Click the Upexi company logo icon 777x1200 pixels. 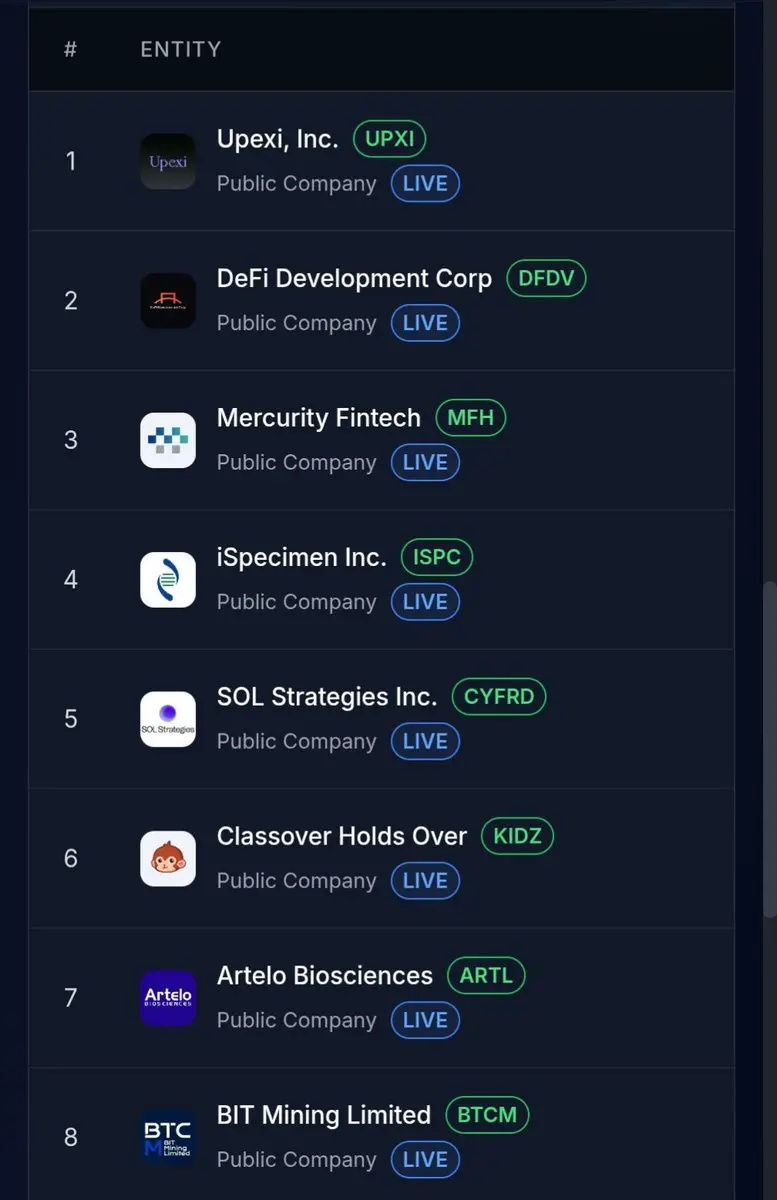click(x=168, y=161)
